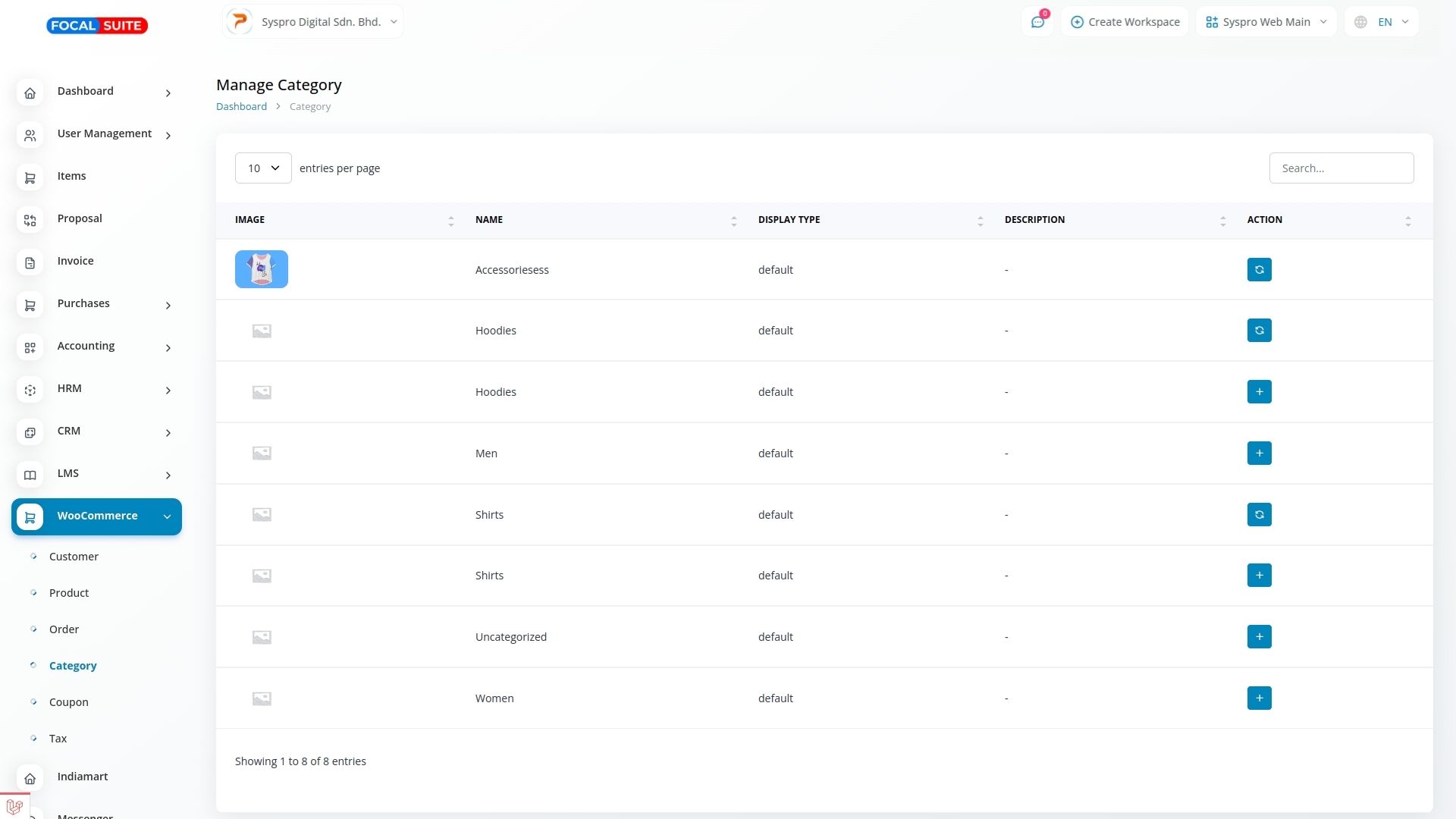Click the plus icon for Men category

[x=1259, y=453]
